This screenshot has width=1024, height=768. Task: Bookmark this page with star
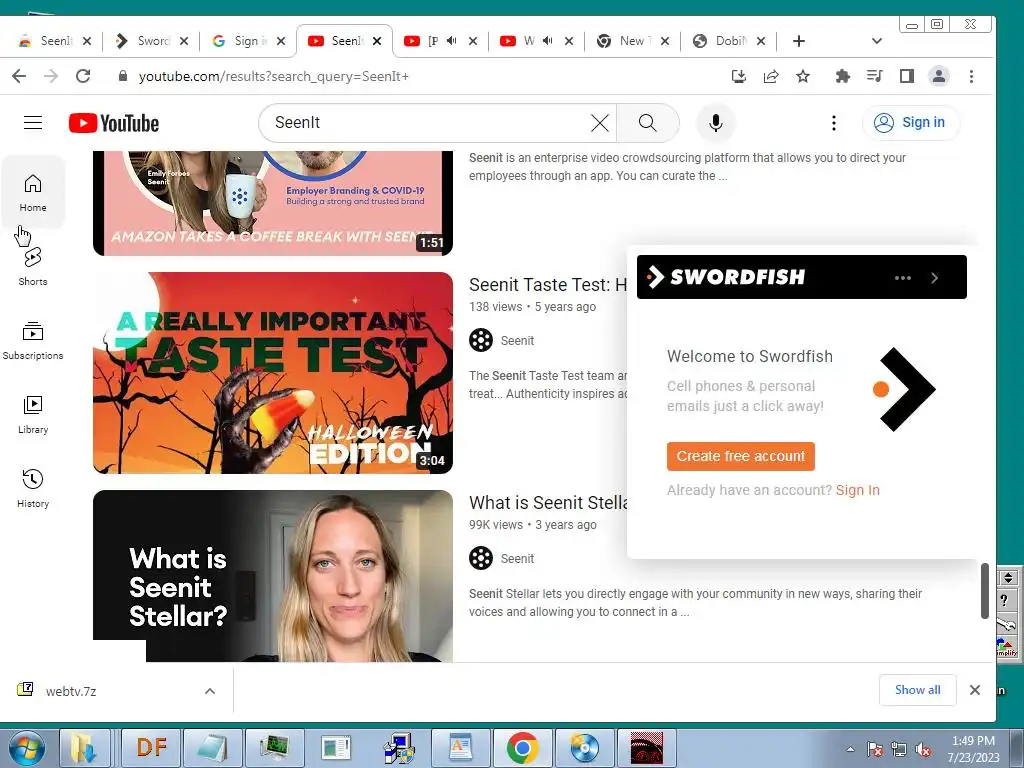pyautogui.click(x=803, y=76)
